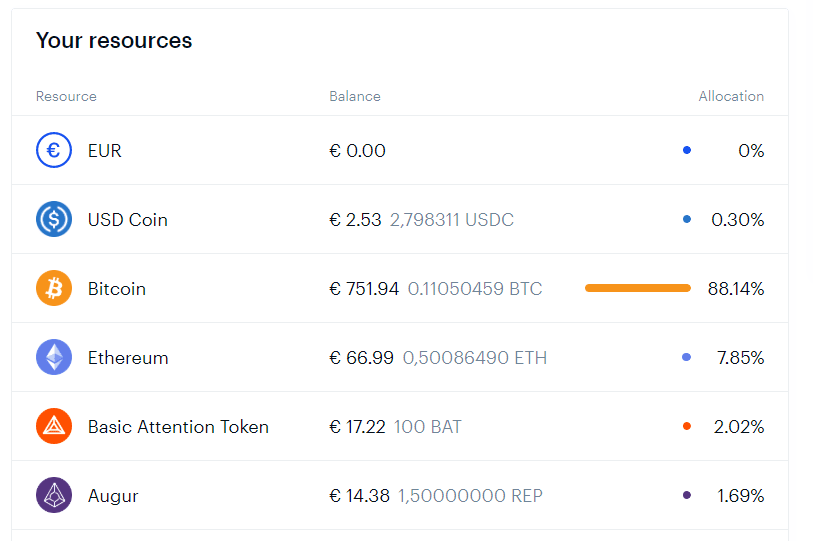This screenshot has height=541, width=813.
Task: Open the Bitcoin resource name link
Action: [117, 289]
